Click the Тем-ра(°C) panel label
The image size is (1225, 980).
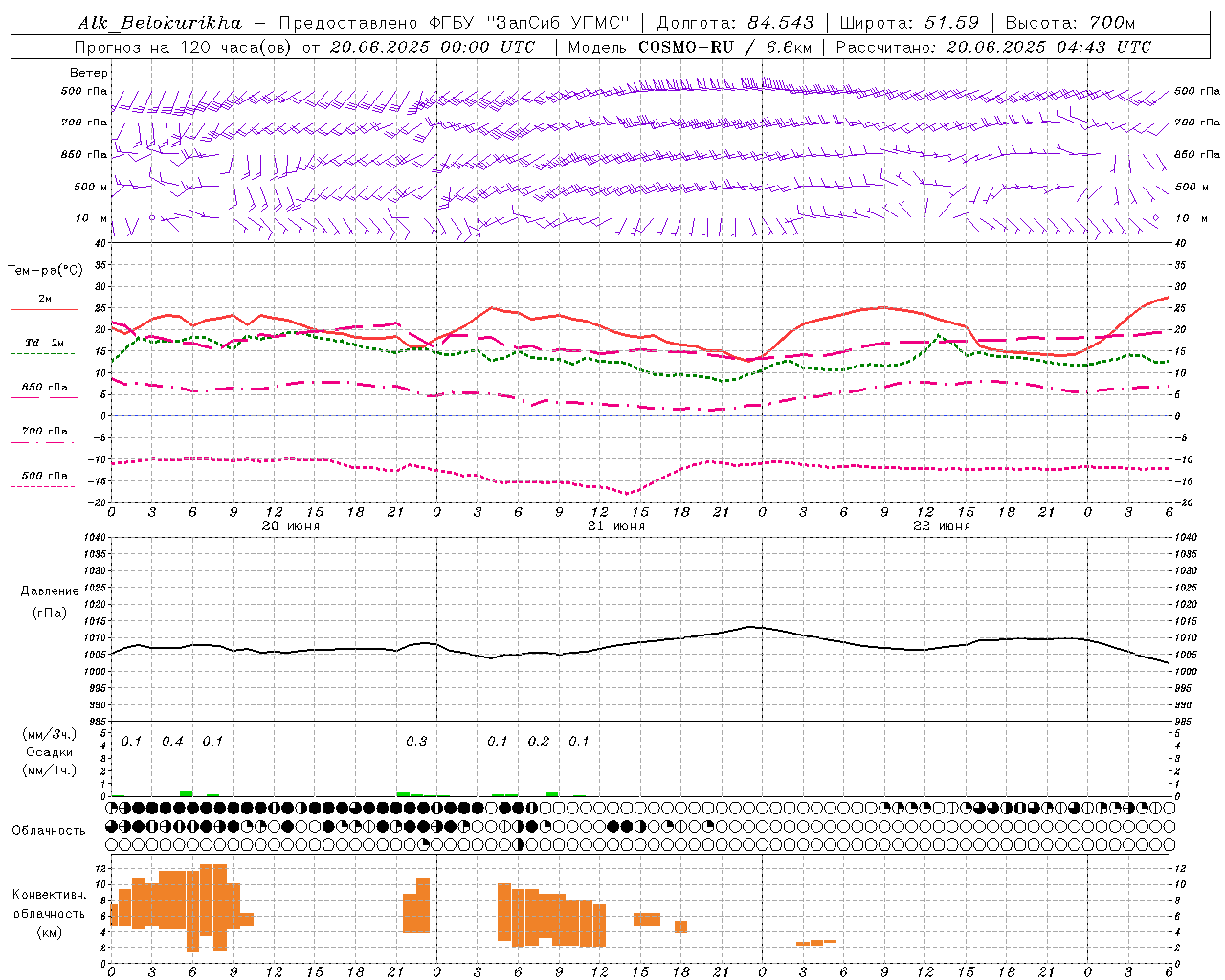45,271
